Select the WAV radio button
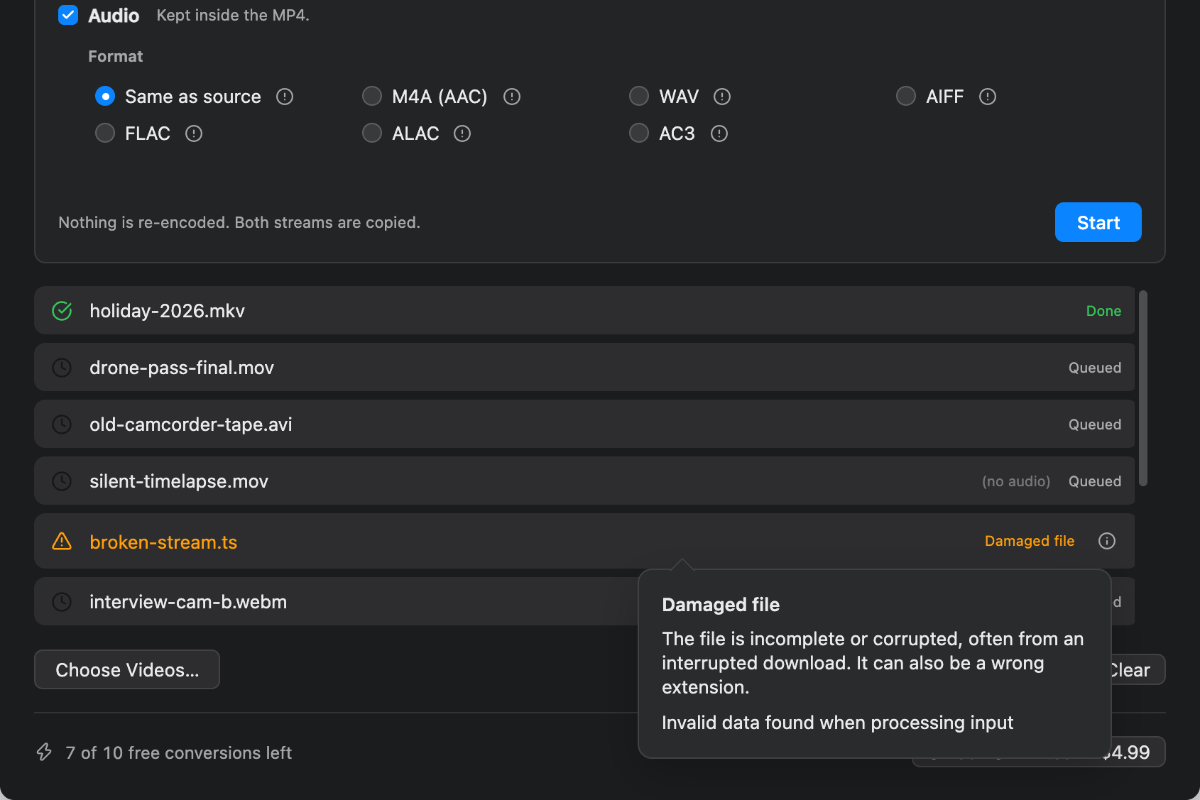Screen dimensions: 1200x800 [x=639, y=97]
